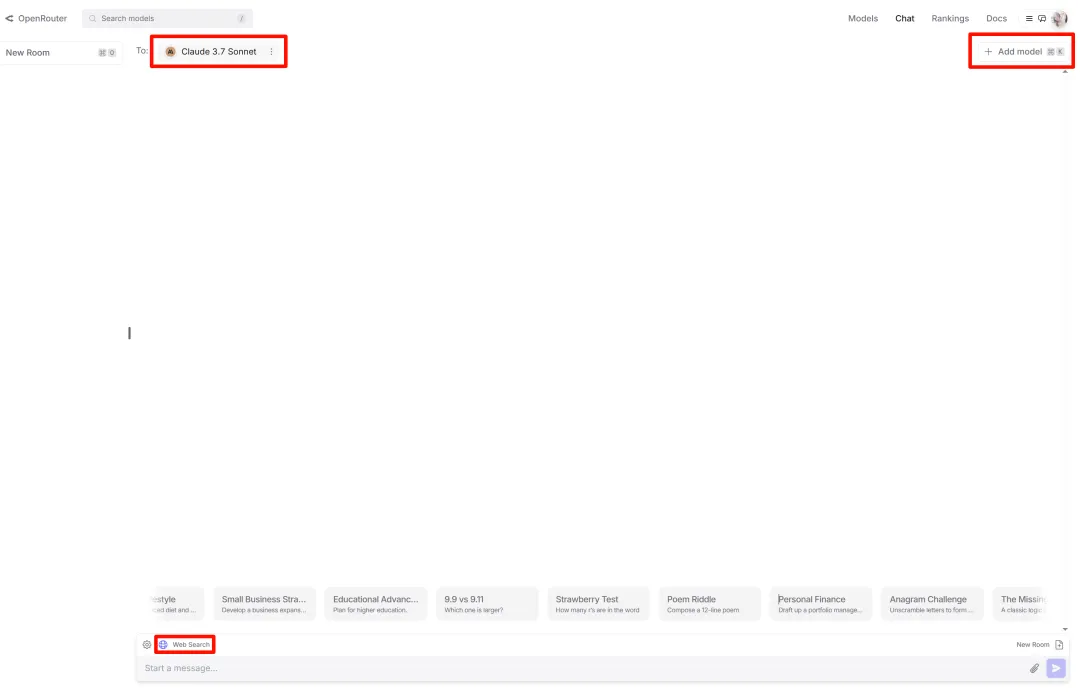Click the paperclip attach file icon
Viewport: 1080px width, 695px height.
click(x=1035, y=668)
